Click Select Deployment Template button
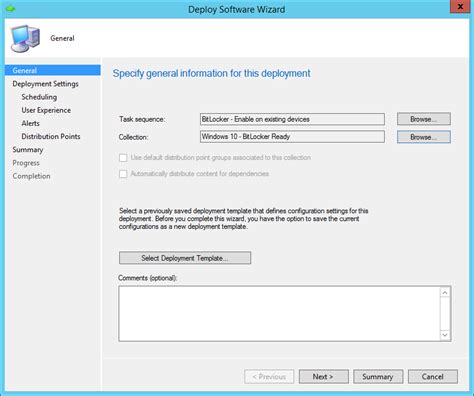The width and height of the screenshot is (474, 396). tap(185, 258)
